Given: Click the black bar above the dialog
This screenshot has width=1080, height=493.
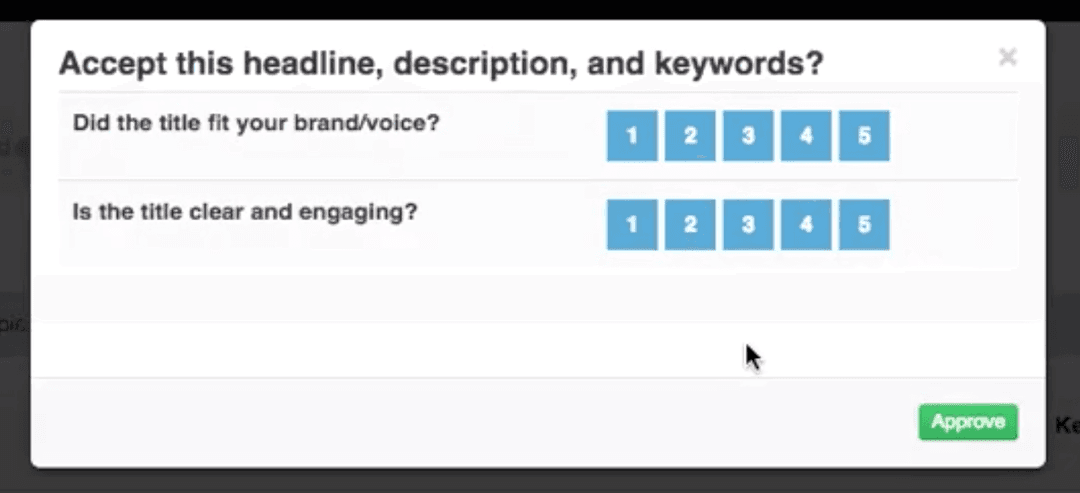Looking at the screenshot, I should coord(540,9).
